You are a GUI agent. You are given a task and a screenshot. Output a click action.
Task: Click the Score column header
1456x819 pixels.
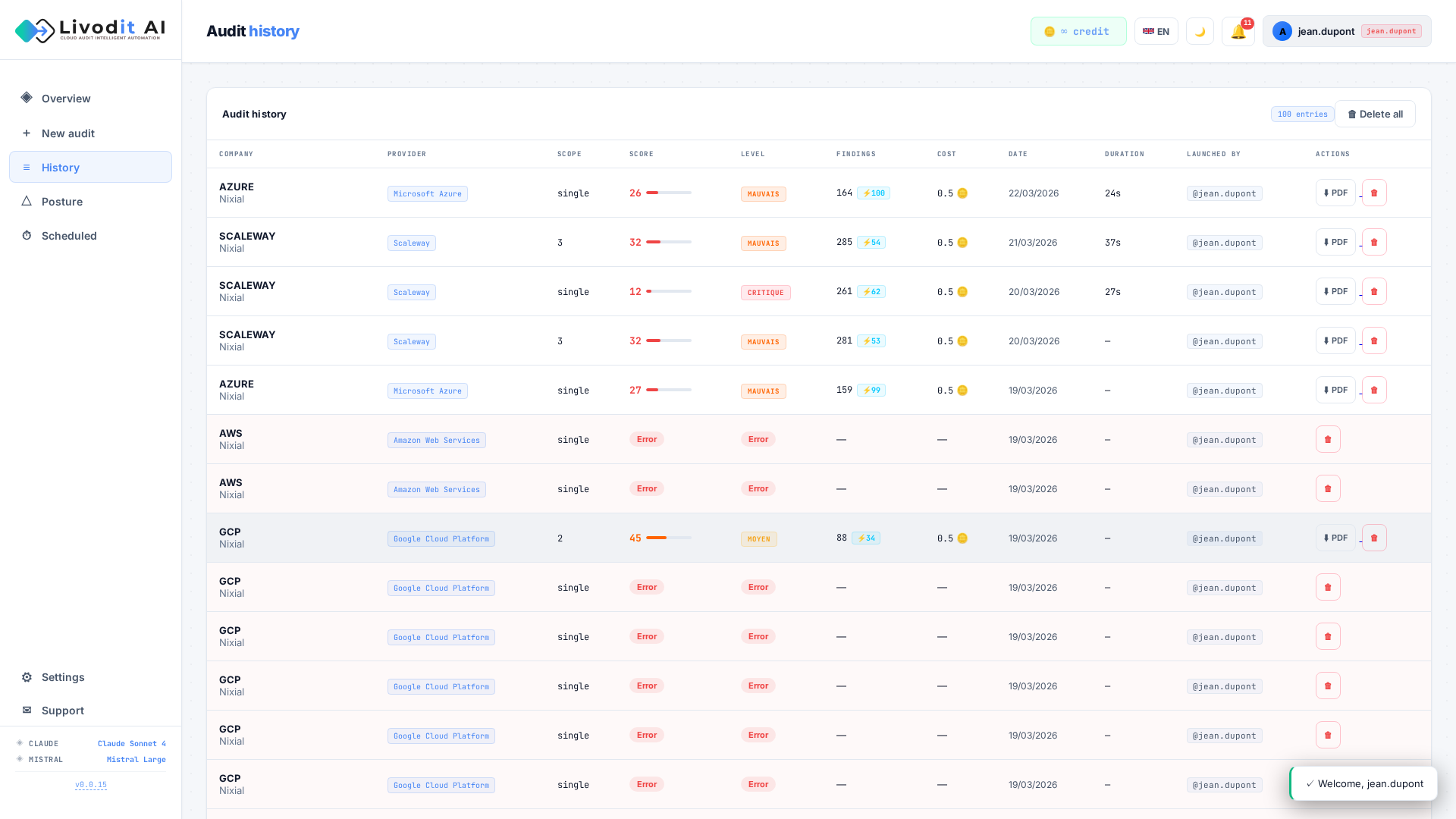coord(641,154)
